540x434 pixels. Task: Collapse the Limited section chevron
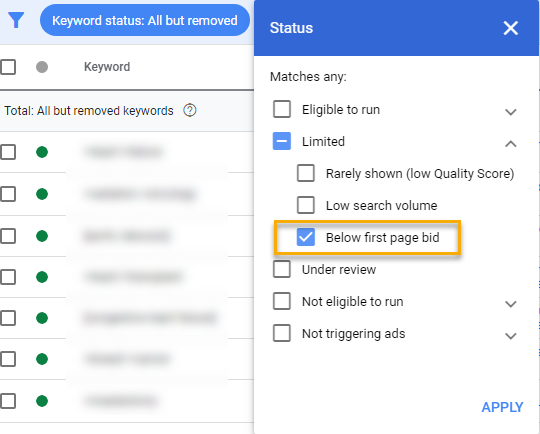click(x=510, y=144)
